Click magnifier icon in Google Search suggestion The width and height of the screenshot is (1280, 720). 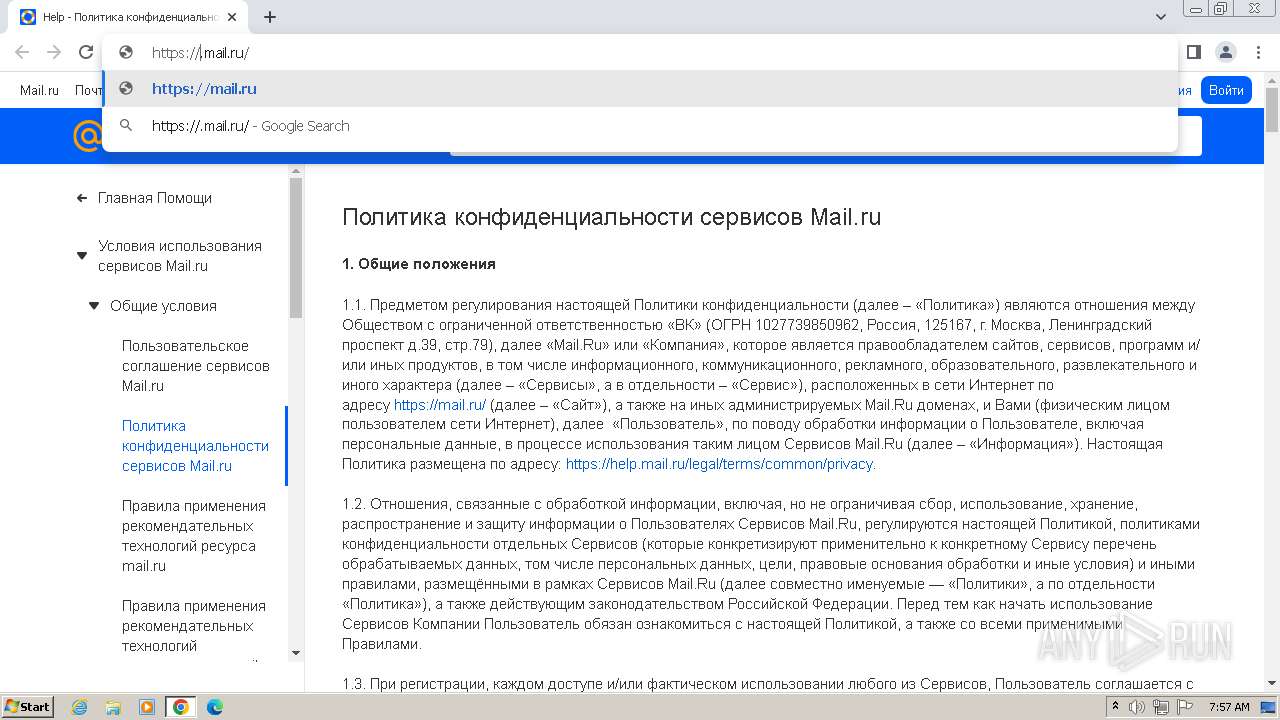click(x=126, y=126)
